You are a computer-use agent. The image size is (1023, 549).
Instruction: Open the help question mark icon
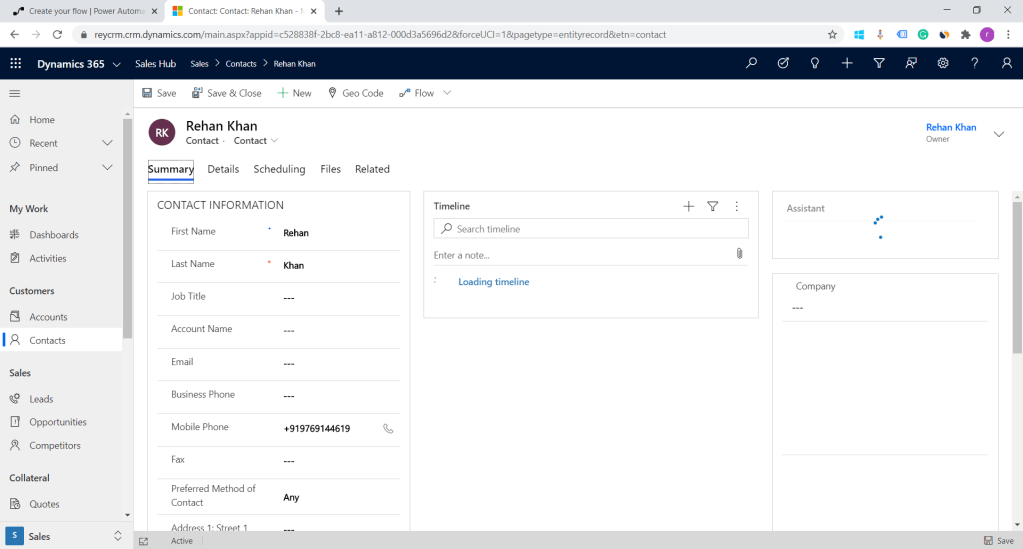(x=975, y=63)
